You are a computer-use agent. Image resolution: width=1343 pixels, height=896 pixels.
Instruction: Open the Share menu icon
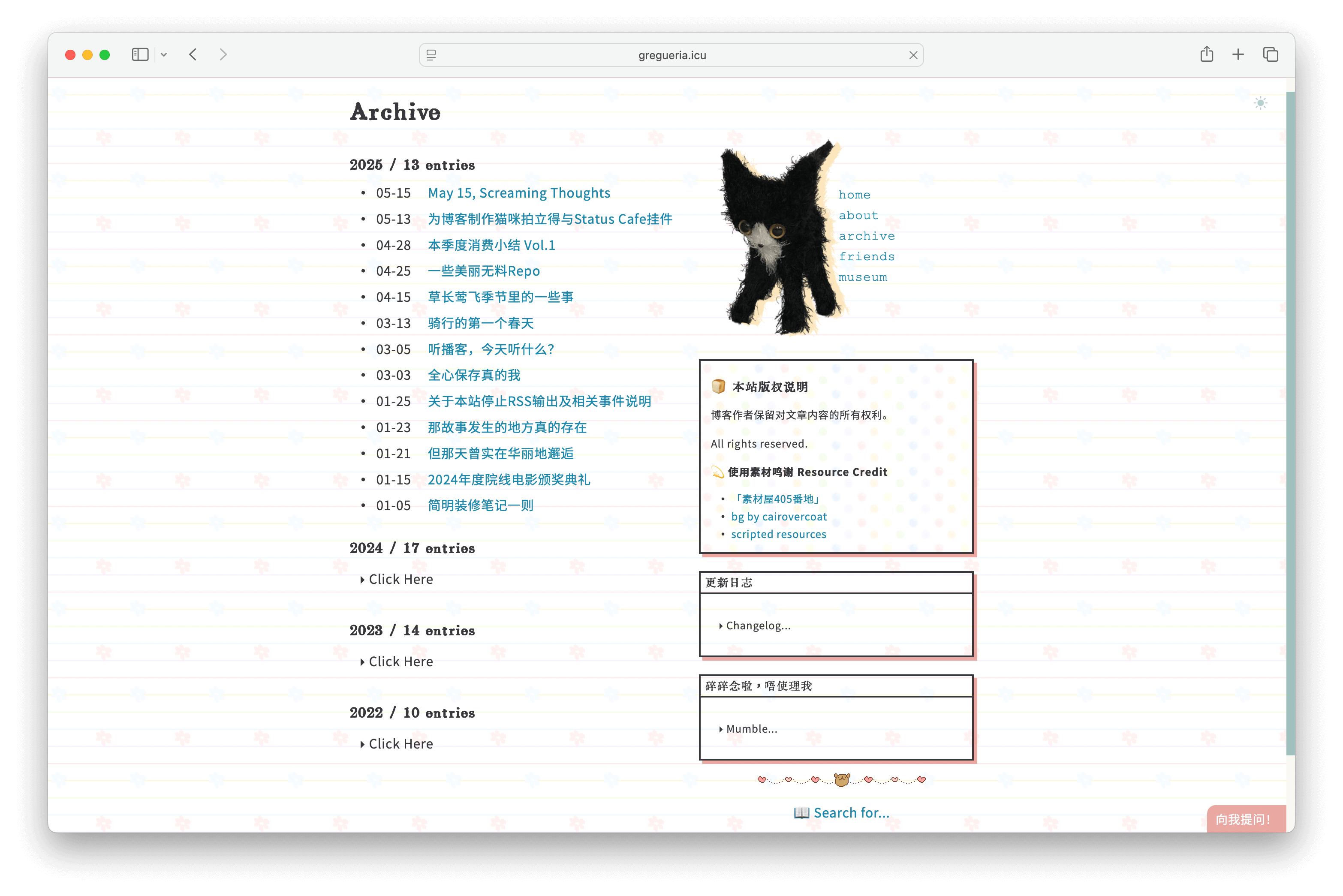pyautogui.click(x=1206, y=54)
